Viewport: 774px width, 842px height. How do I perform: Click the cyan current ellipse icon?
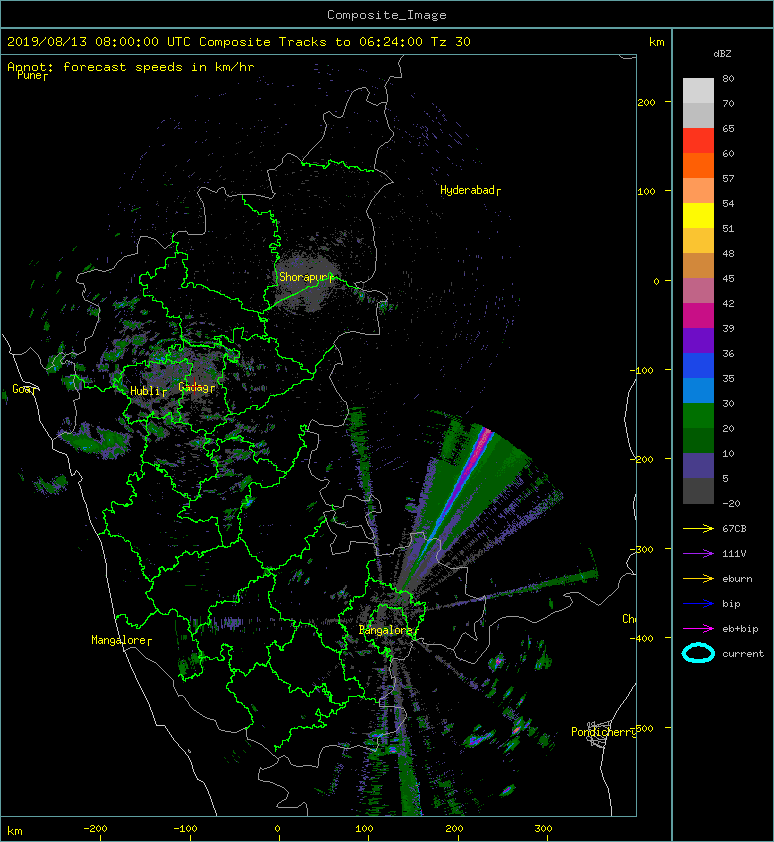[x=698, y=653]
